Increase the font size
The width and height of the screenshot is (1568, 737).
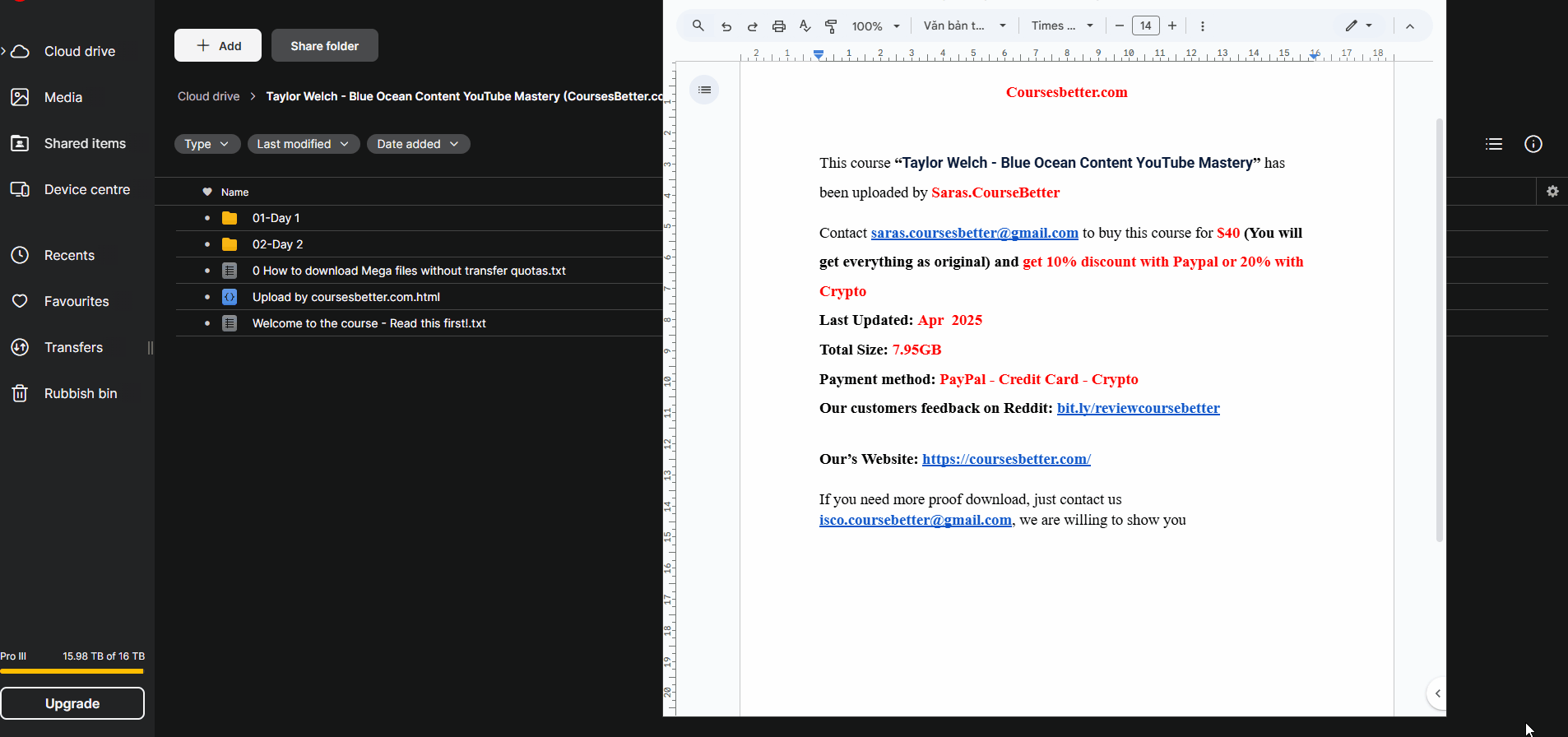click(1172, 25)
